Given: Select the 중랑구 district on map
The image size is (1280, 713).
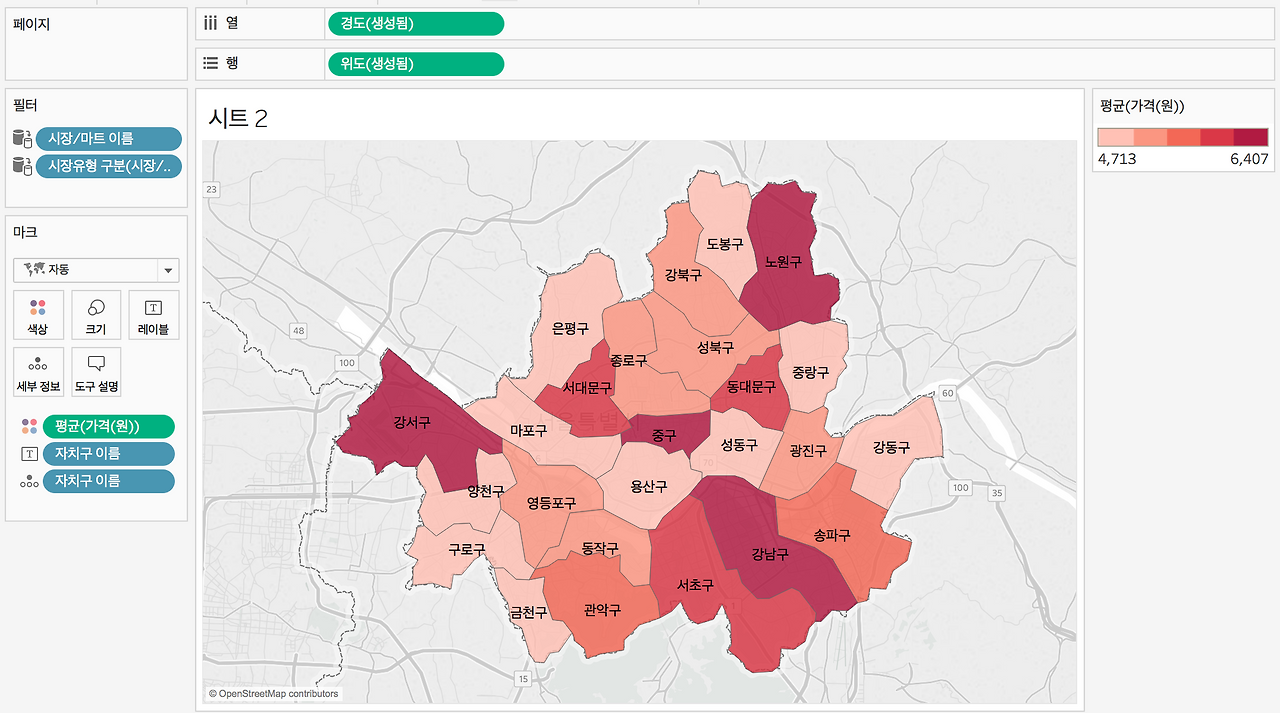Looking at the screenshot, I should (x=811, y=372).
